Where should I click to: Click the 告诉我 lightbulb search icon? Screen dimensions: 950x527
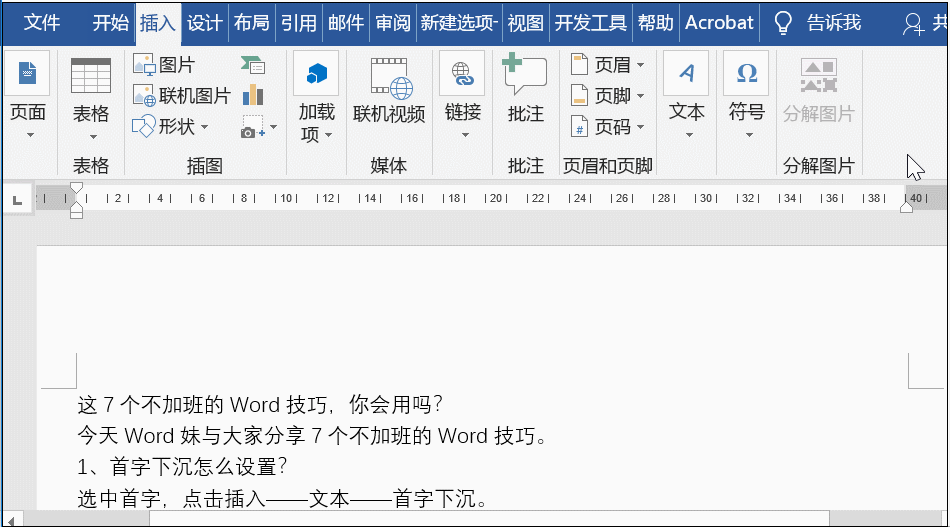(783, 23)
